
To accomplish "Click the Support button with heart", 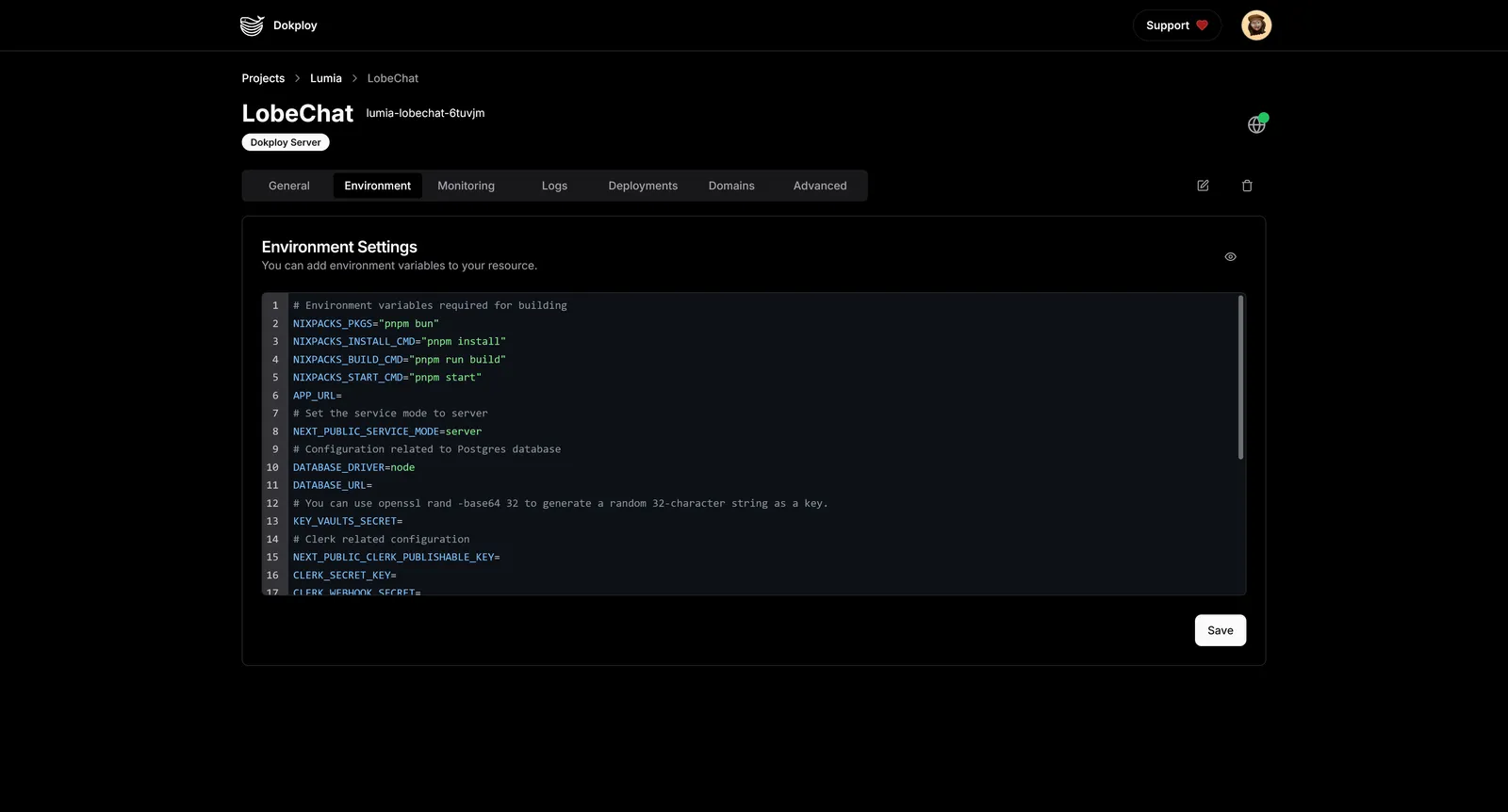I will click(1176, 25).
